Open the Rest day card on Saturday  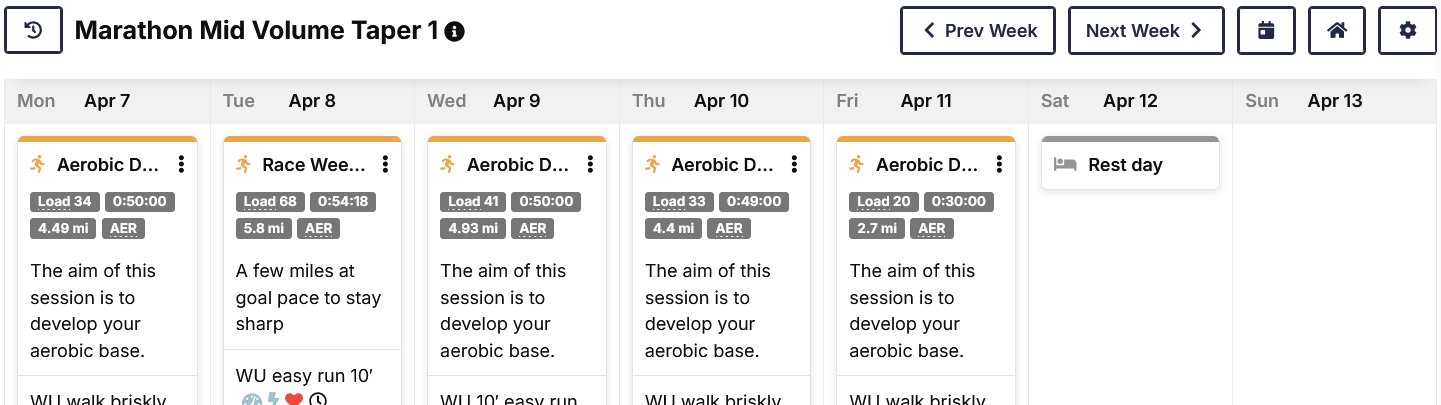[x=1125, y=165]
